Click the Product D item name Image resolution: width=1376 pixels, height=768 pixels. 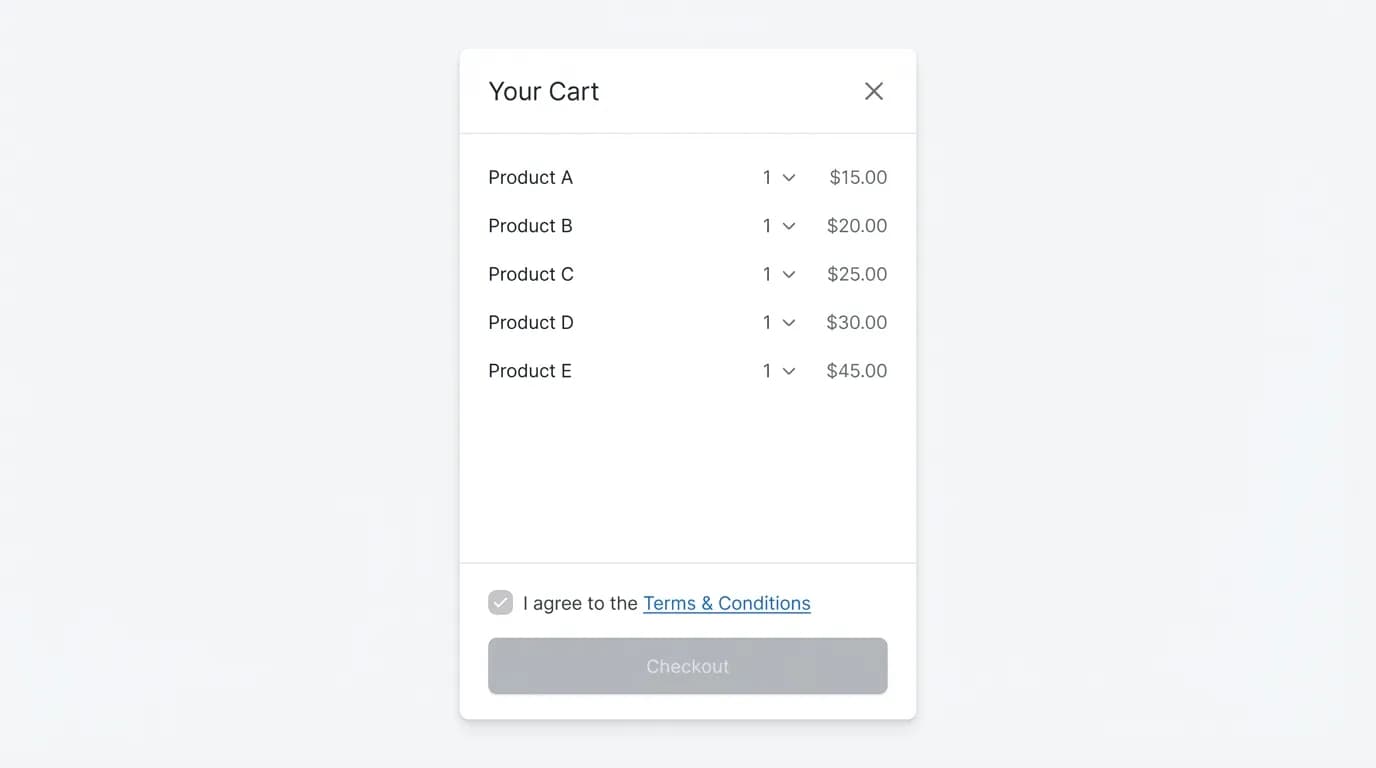pyautogui.click(x=531, y=322)
